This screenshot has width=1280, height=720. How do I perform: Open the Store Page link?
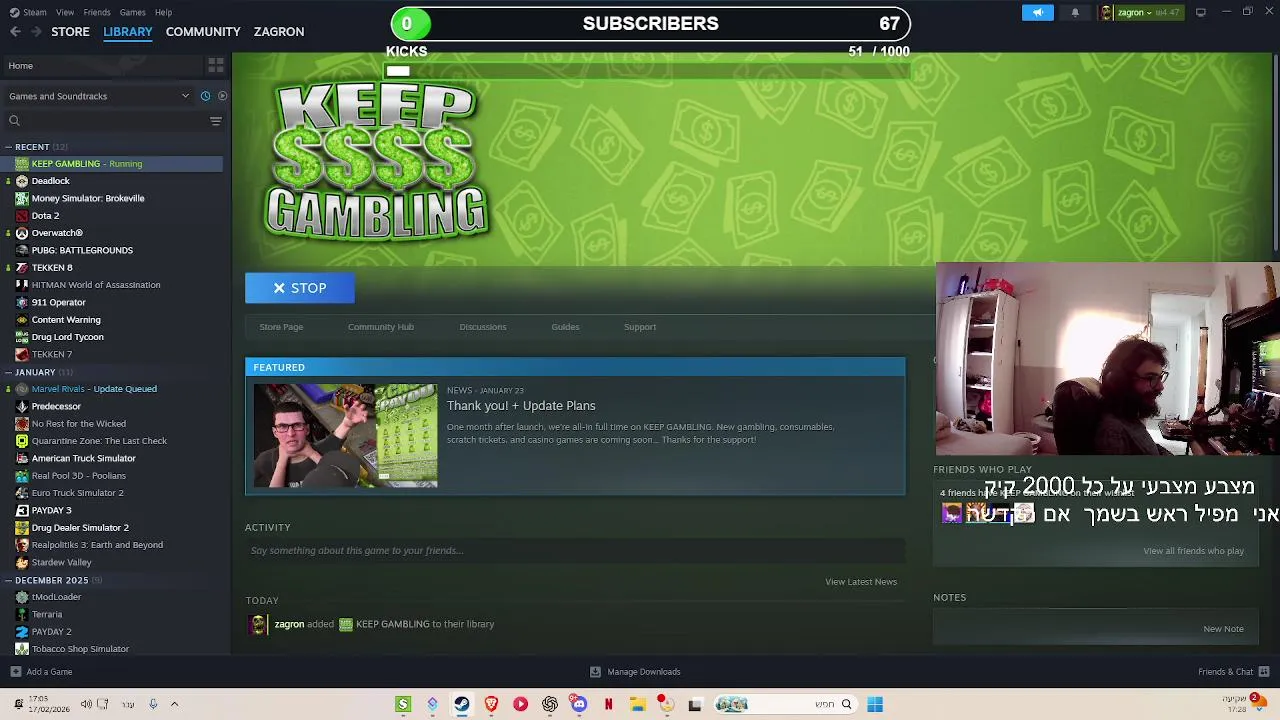281,327
